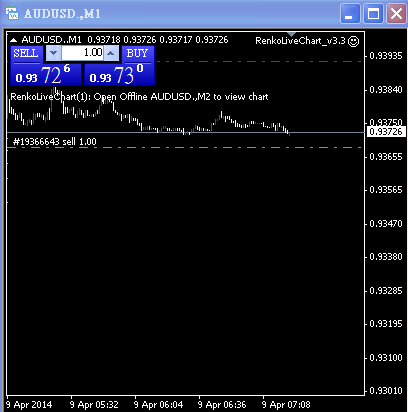Viewport: 408px width, 412px height.
Task: Increase lot volume with the up arrow
Action: tap(111, 53)
